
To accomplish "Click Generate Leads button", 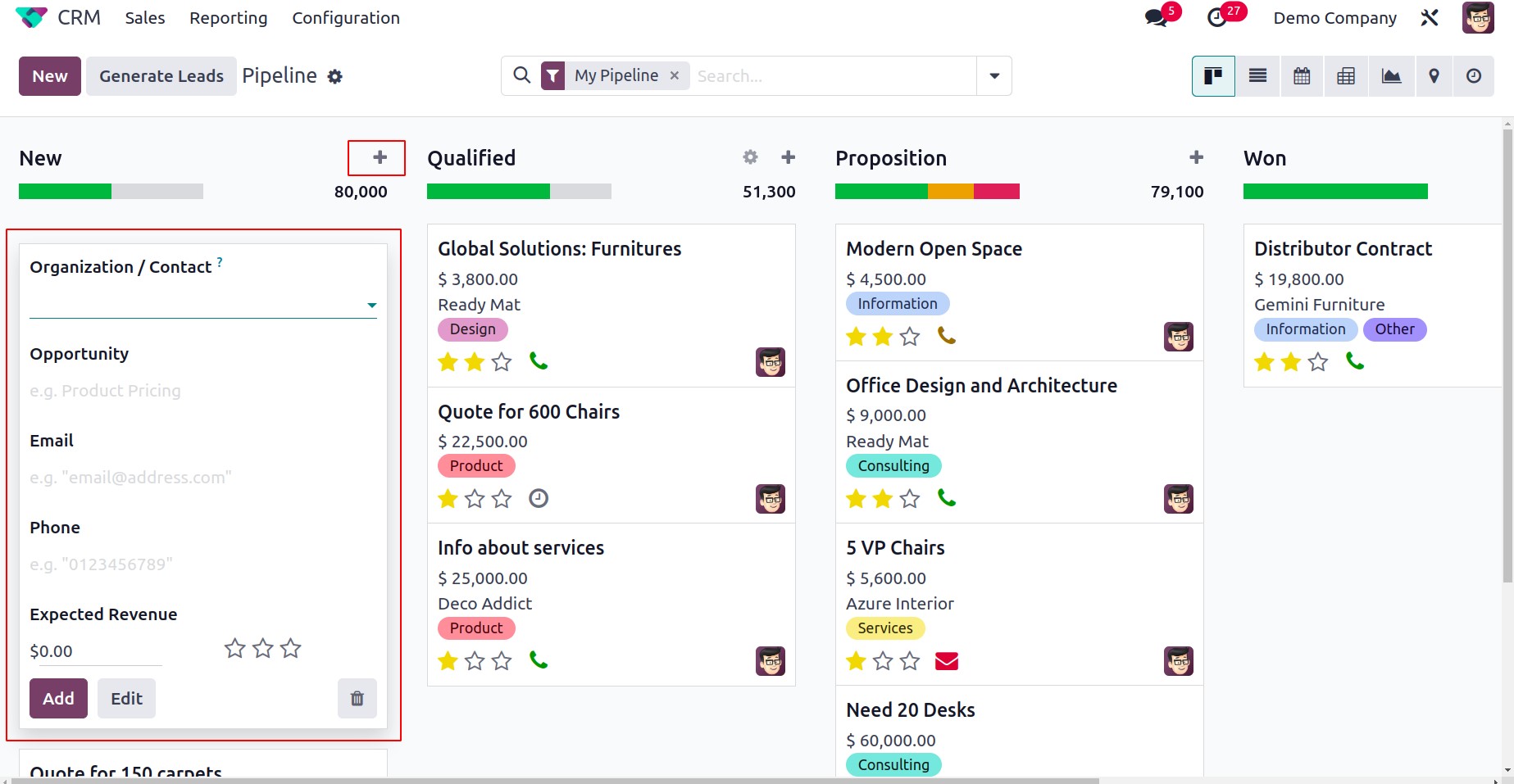I will (161, 76).
